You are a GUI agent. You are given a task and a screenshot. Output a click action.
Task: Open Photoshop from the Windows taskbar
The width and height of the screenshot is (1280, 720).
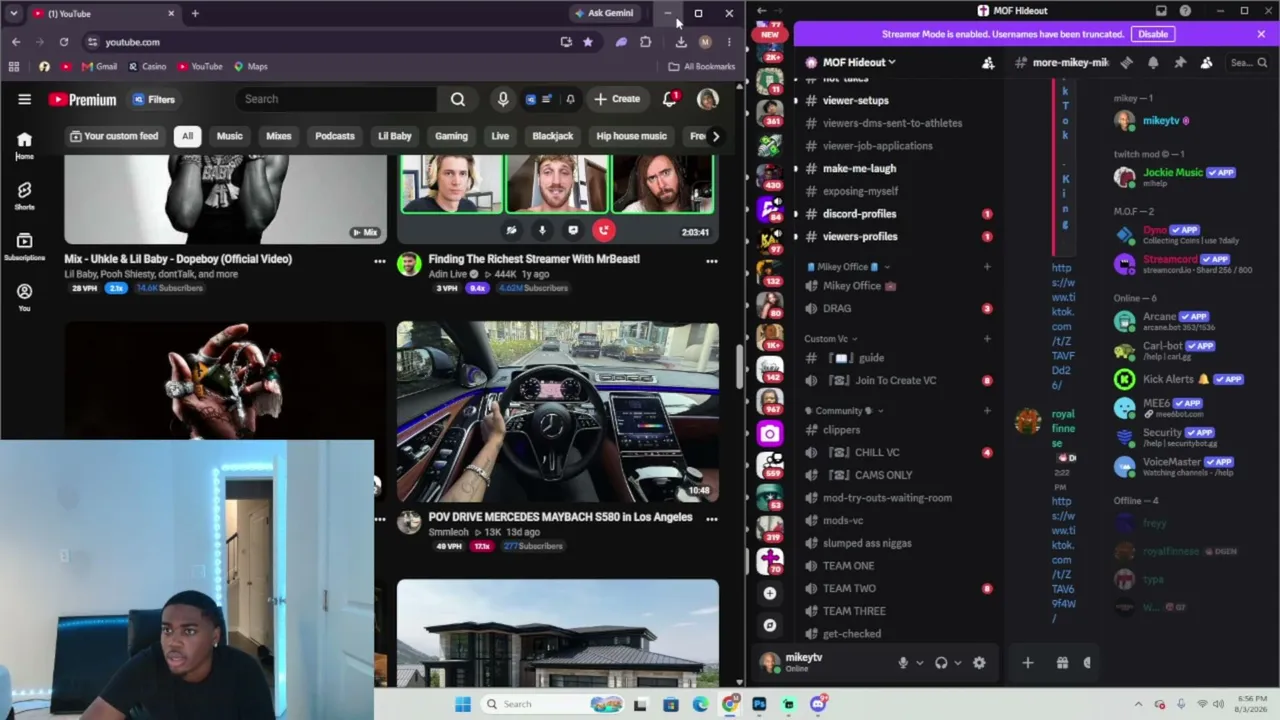pyautogui.click(x=759, y=704)
